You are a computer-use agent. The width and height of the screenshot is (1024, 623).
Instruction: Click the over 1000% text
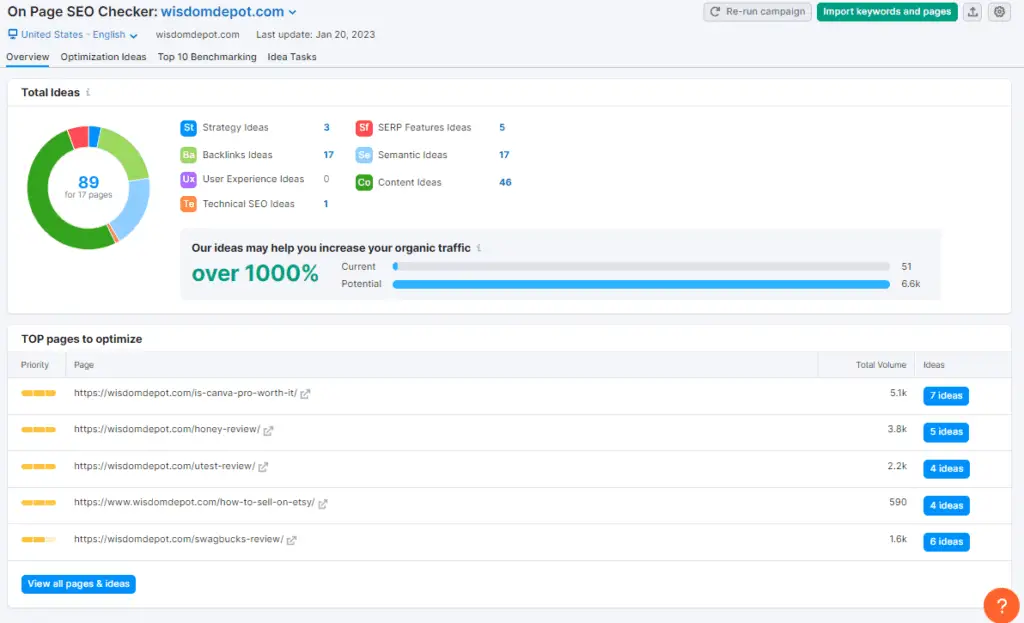pyautogui.click(x=255, y=273)
